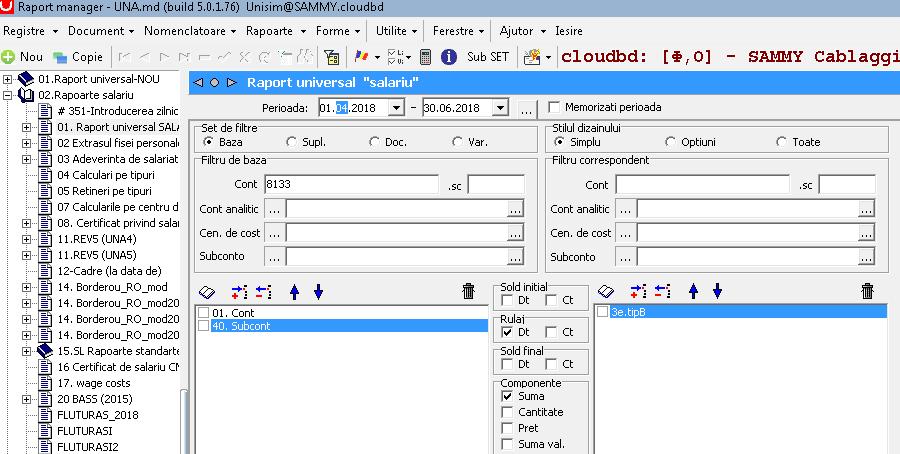This screenshot has width=900, height=454.
Task: Open the start date dropdown
Action: [396, 108]
